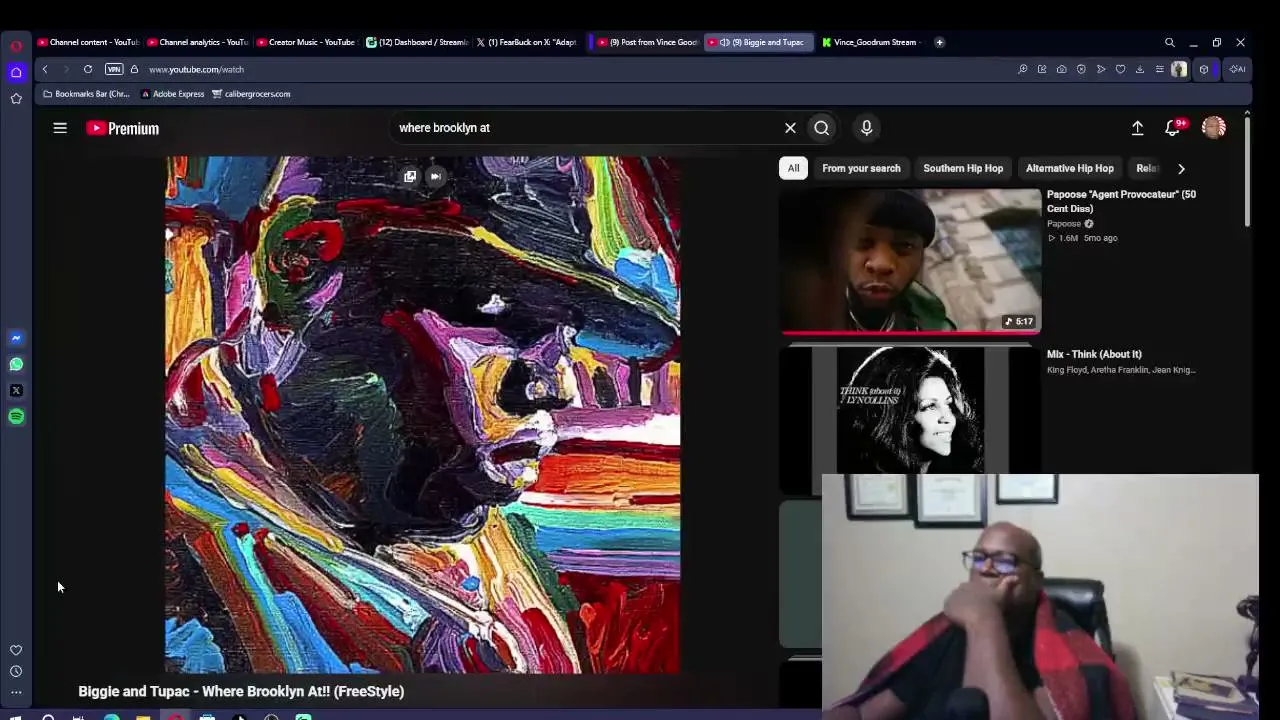Start voice search with the microphone
Image resolution: width=1280 pixels, height=720 pixels.
[x=867, y=128]
